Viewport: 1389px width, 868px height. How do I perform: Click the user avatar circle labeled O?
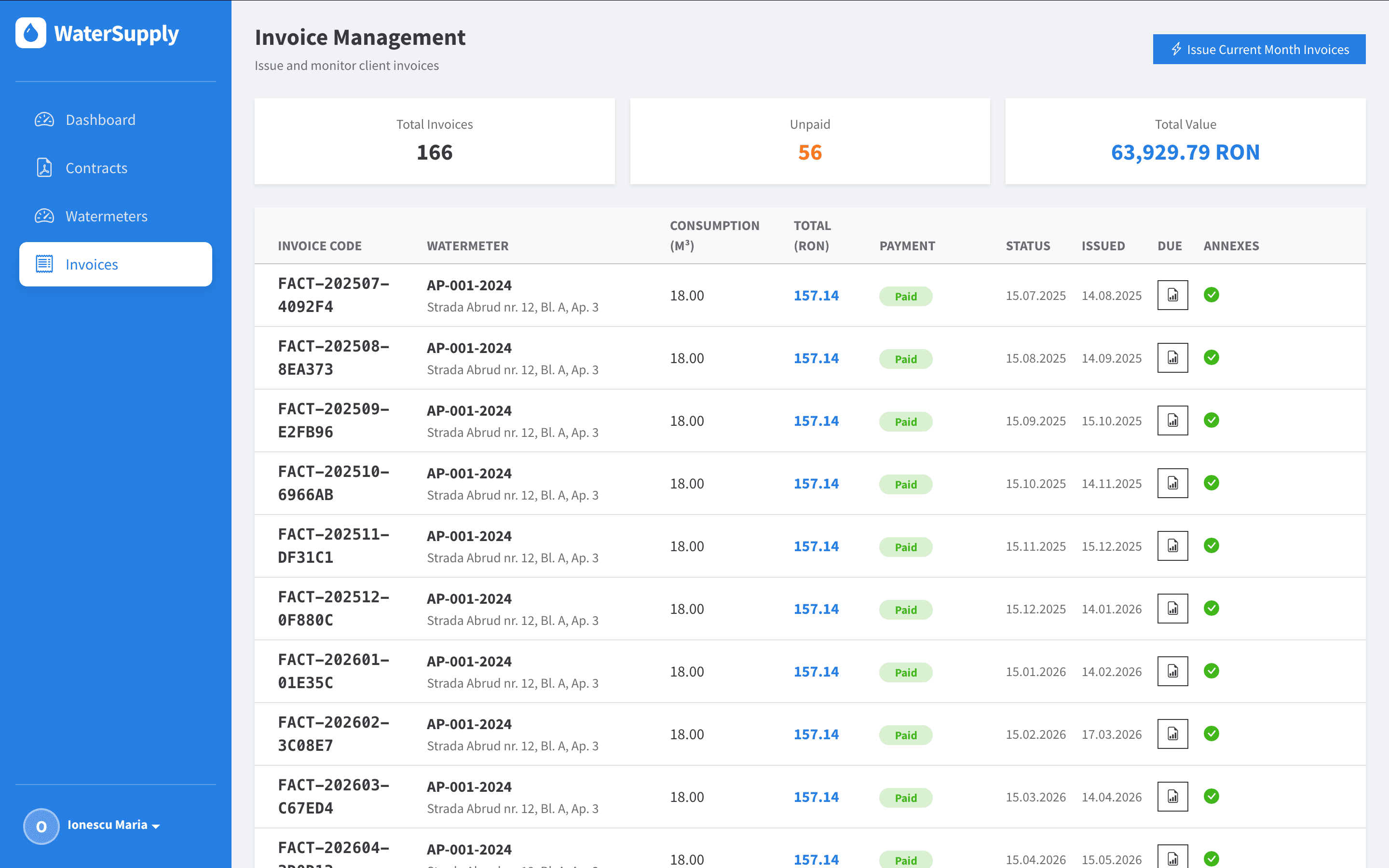click(41, 826)
